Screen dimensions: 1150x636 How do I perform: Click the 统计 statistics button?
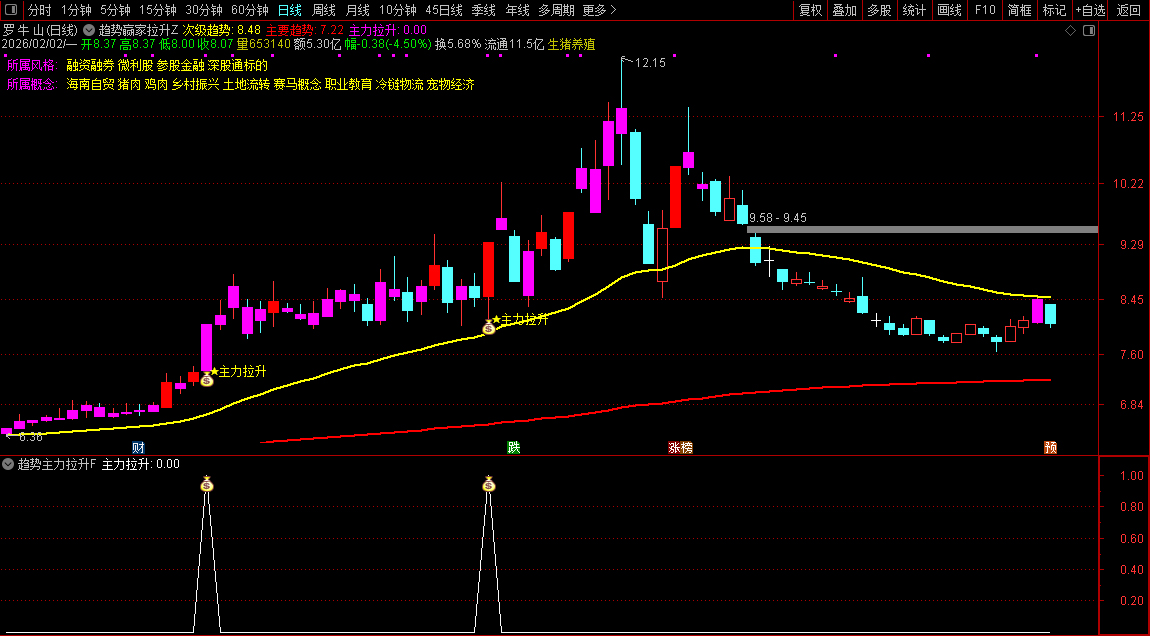pos(914,10)
